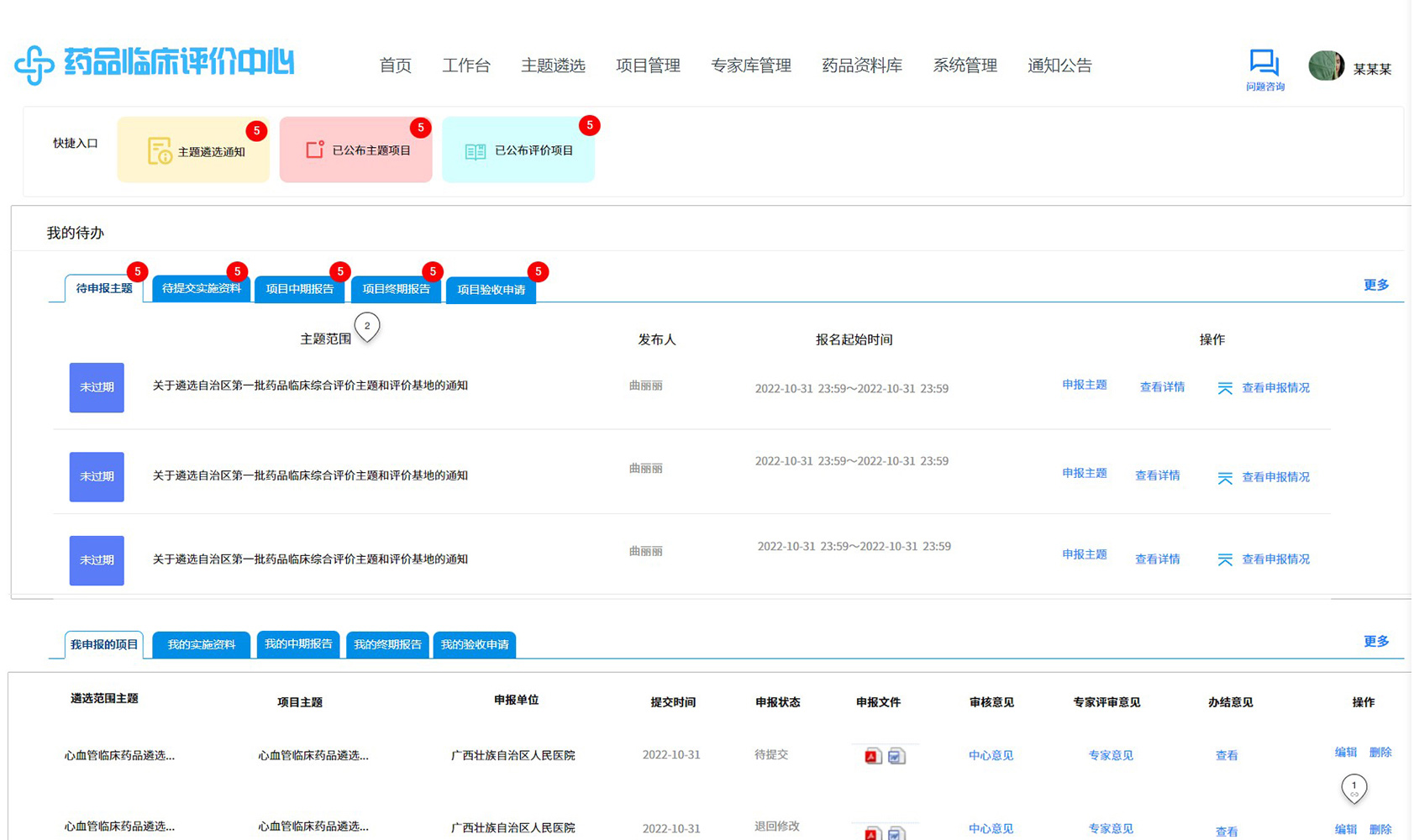The height and width of the screenshot is (840, 1414).
Task: Click 未过期 status badge in first row
Action: [97, 387]
